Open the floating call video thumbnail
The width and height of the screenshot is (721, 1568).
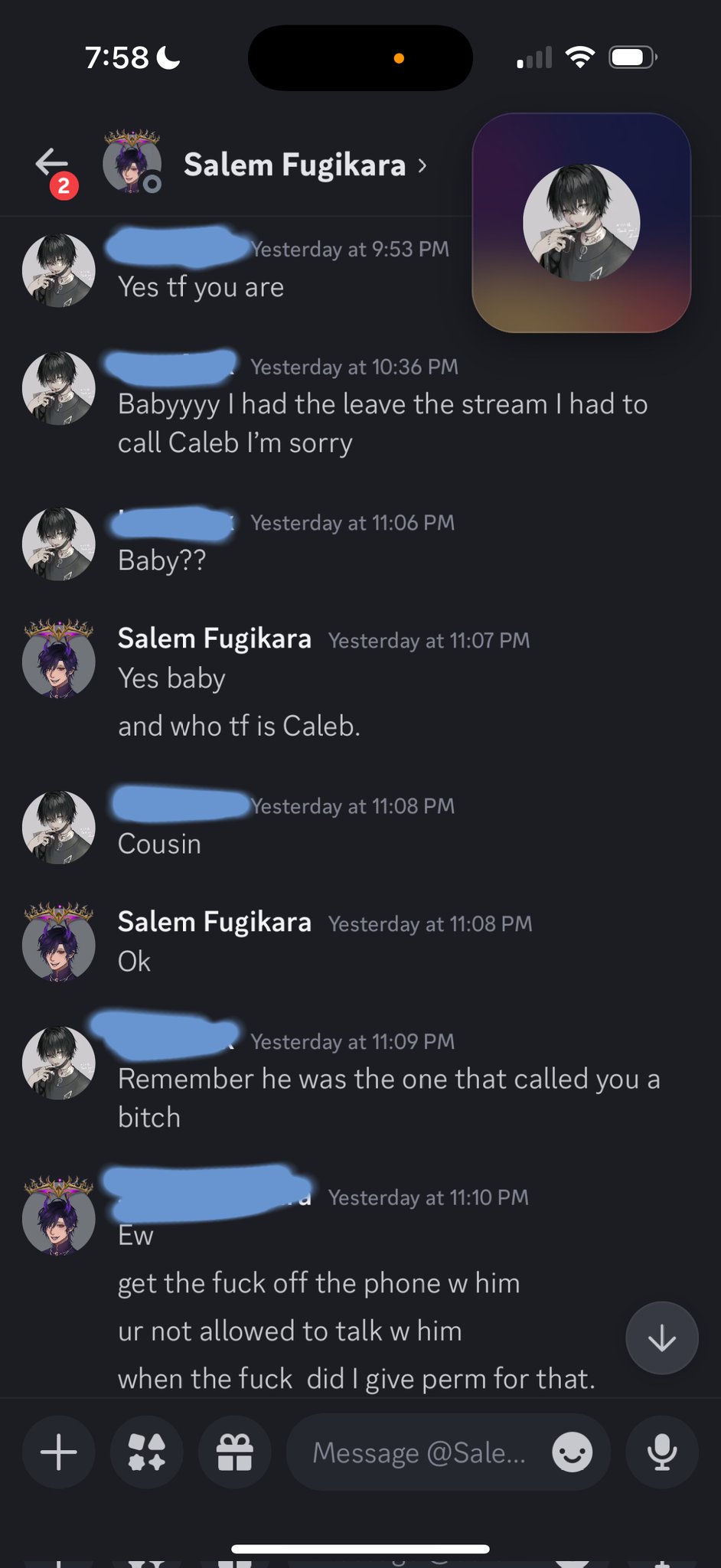coord(582,223)
